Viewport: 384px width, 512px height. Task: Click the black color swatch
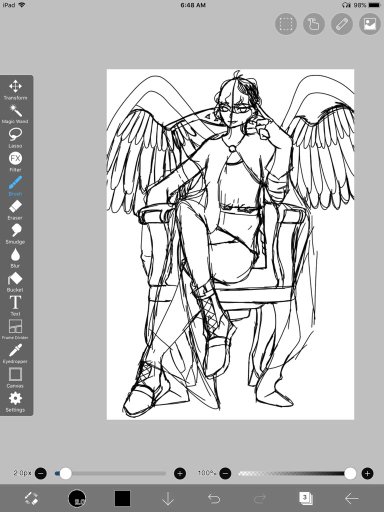[122, 498]
